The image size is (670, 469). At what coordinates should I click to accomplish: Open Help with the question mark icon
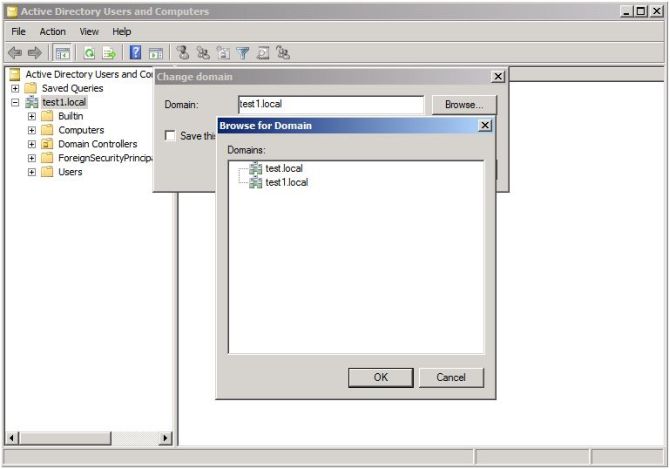[135, 53]
